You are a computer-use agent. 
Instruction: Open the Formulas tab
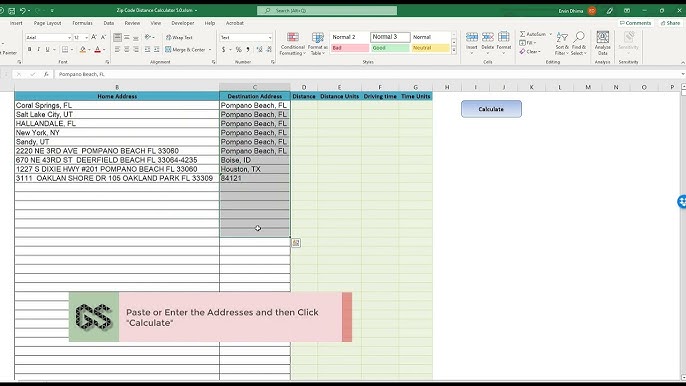pyautogui.click(x=82, y=23)
